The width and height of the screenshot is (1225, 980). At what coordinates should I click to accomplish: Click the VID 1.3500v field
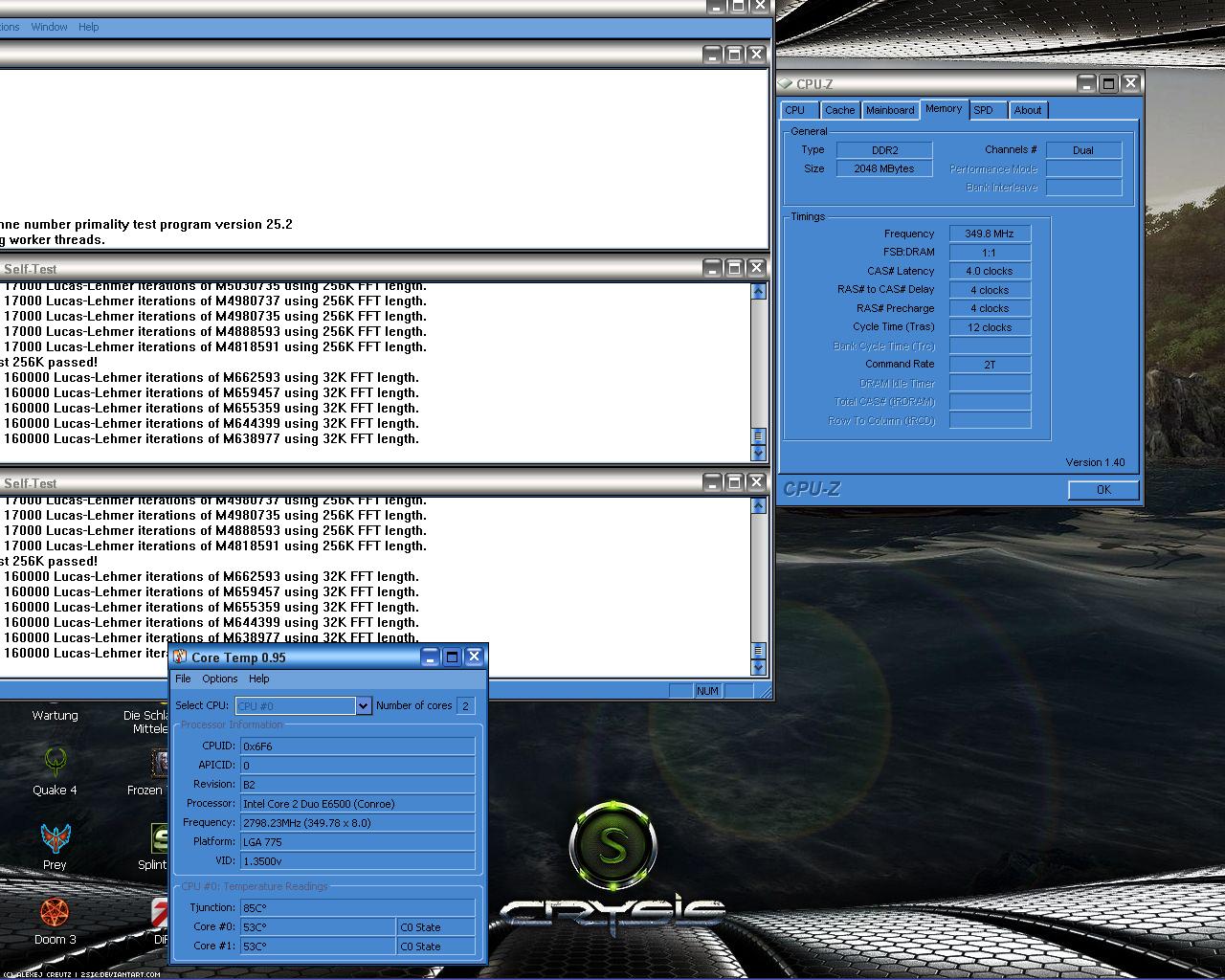click(x=357, y=861)
